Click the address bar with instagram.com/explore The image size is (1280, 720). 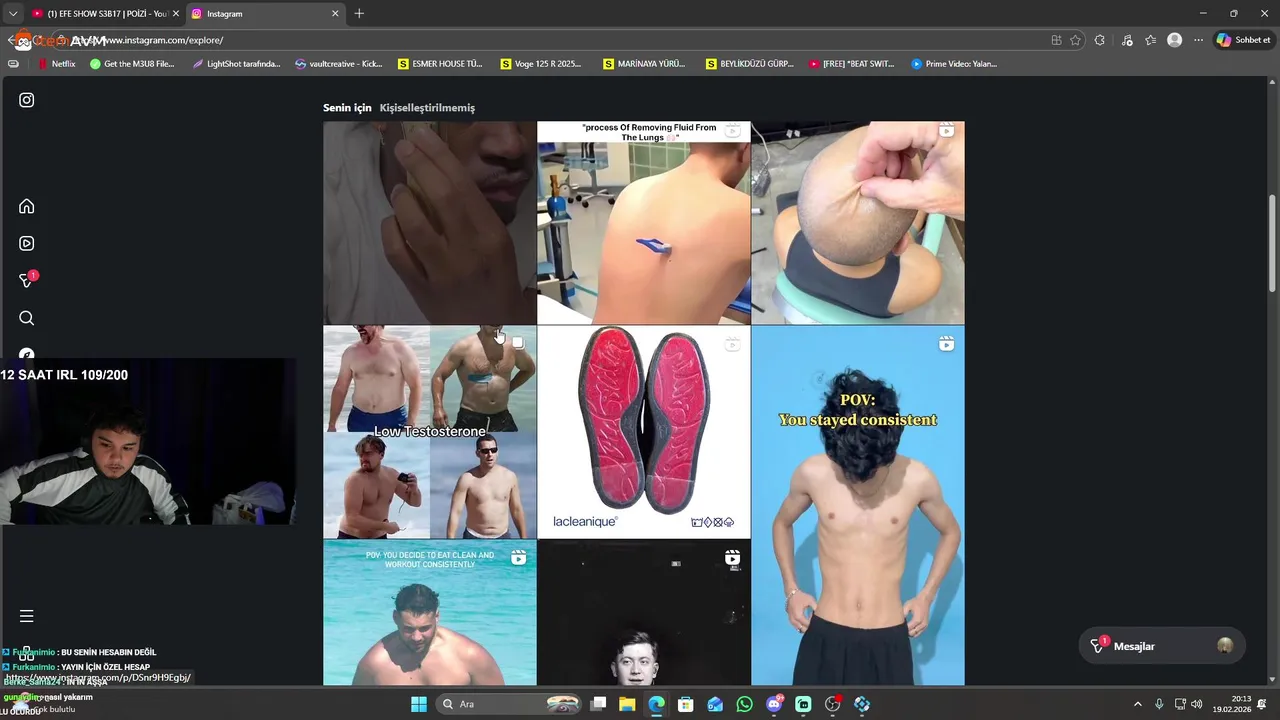(550, 40)
